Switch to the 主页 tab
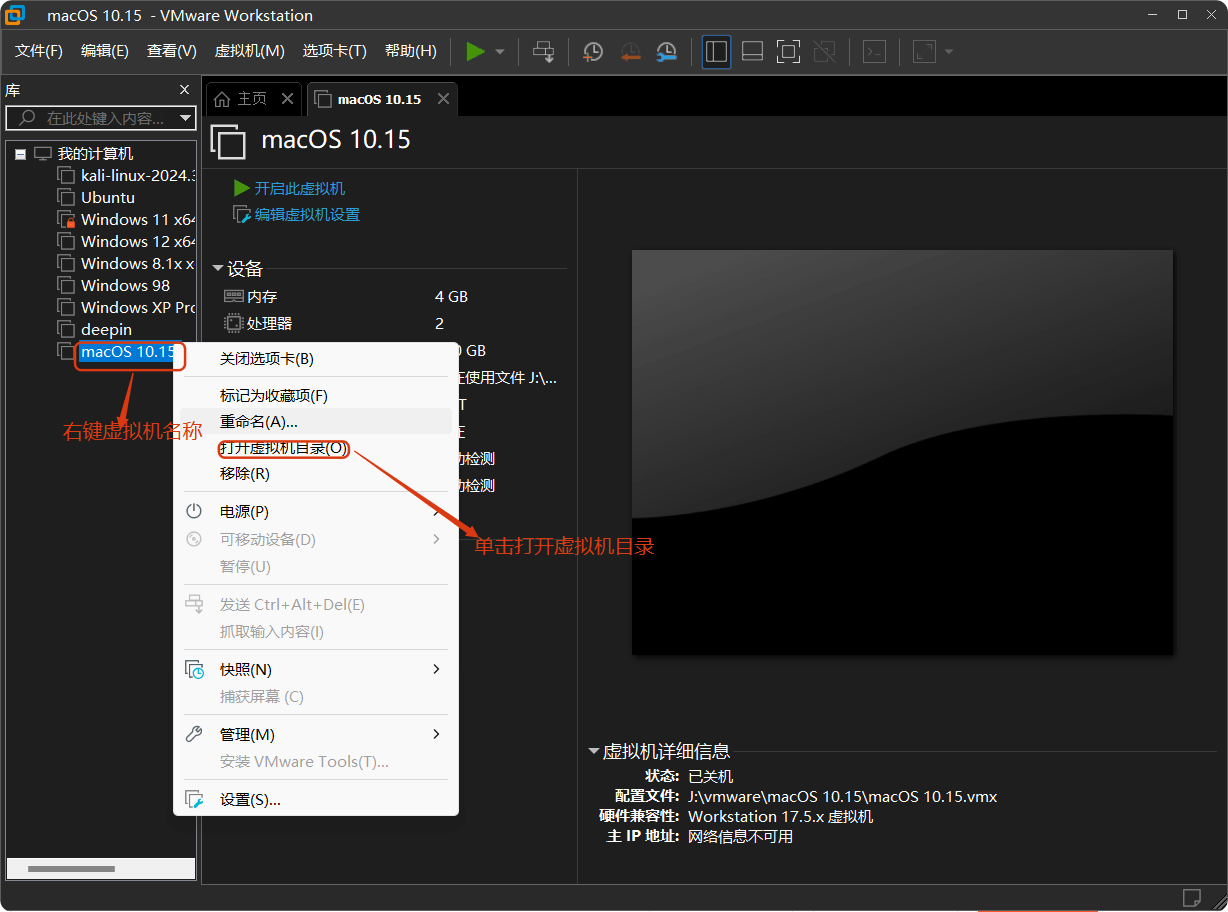 [248, 98]
